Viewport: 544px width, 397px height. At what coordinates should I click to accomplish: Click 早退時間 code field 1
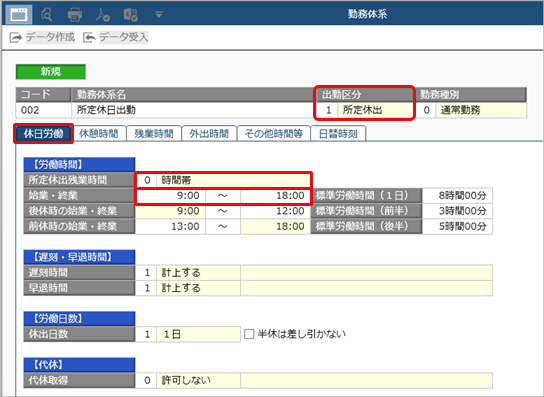[146, 288]
